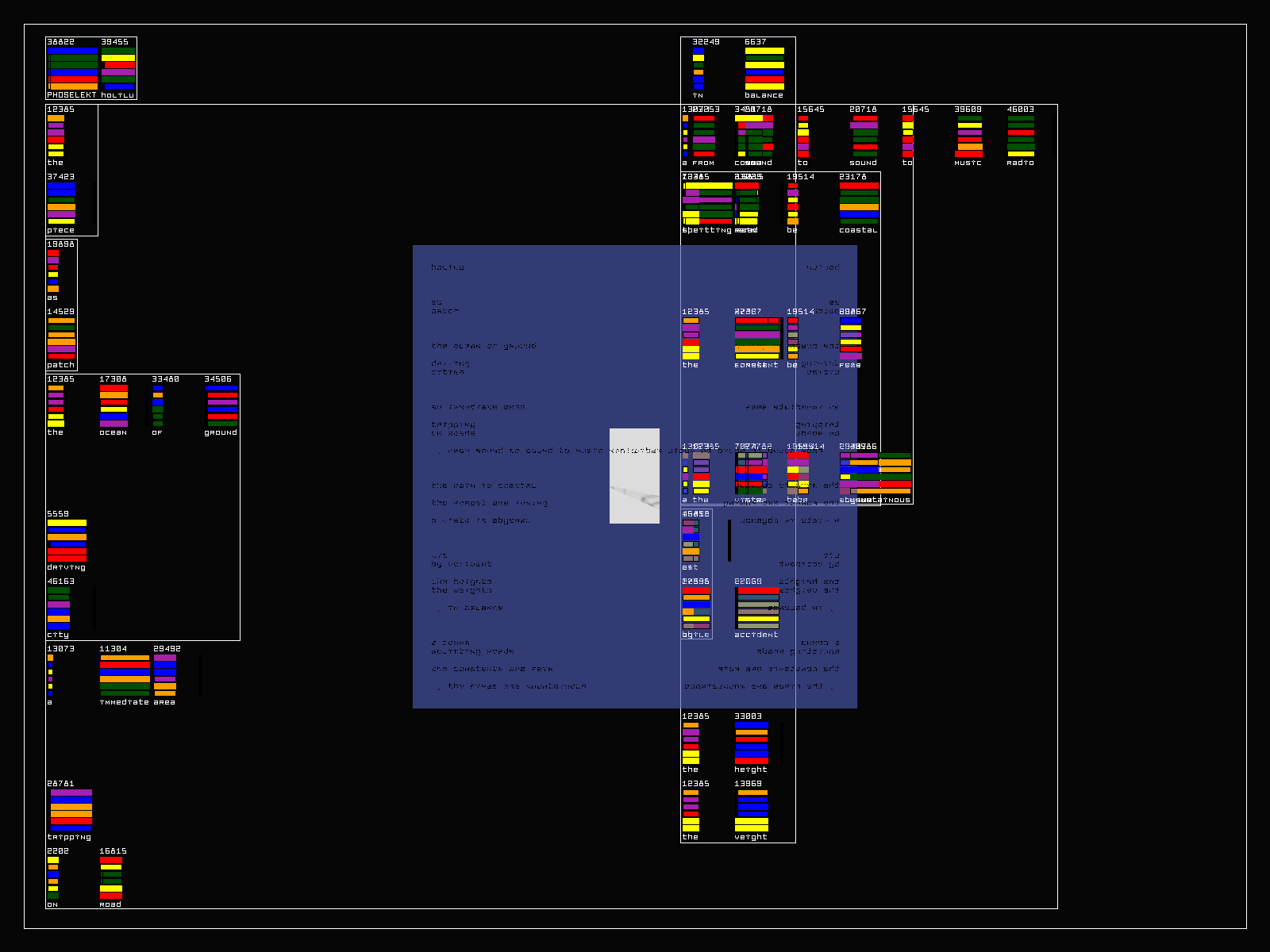Select the 'coastal' word block
Image resolution: width=1270 pixels, height=952 pixels.
click(859, 203)
